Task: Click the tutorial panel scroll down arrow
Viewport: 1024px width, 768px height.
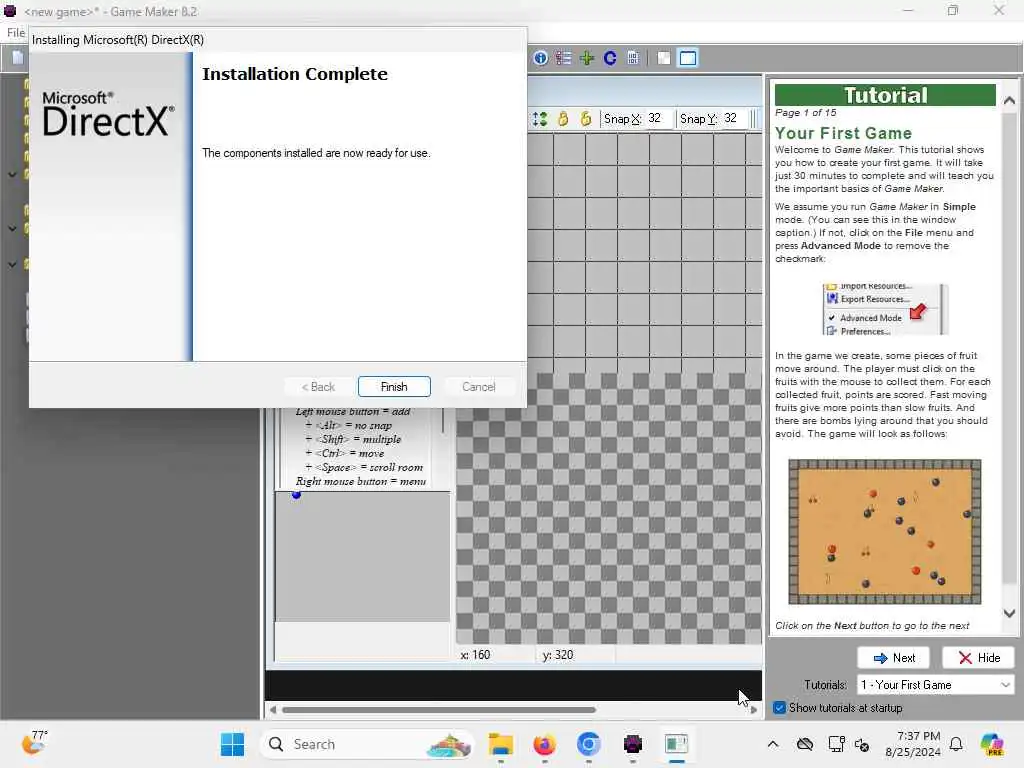Action: pos(1009,613)
